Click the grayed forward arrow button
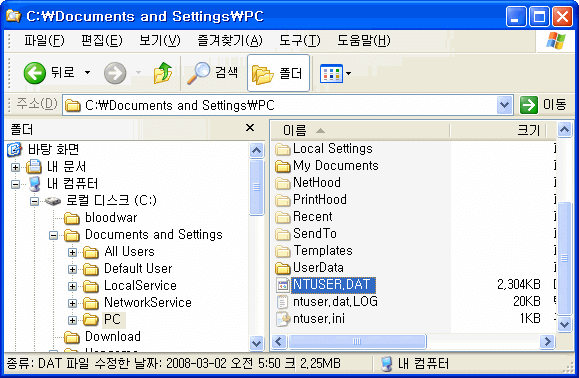579x378 pixels. tap(115, 73)
